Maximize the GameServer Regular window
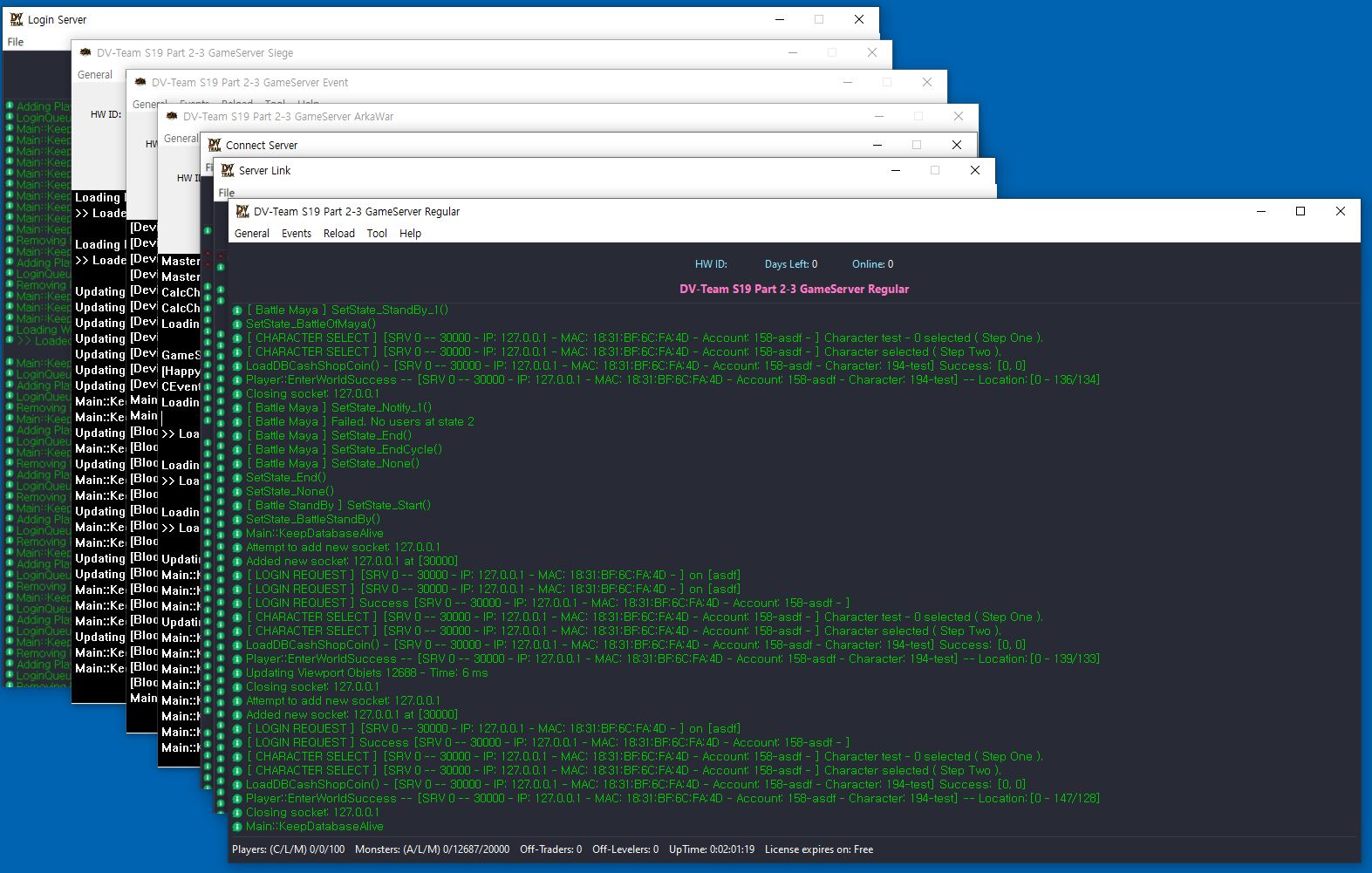 pyautogui.click(x=1300, y=211)
